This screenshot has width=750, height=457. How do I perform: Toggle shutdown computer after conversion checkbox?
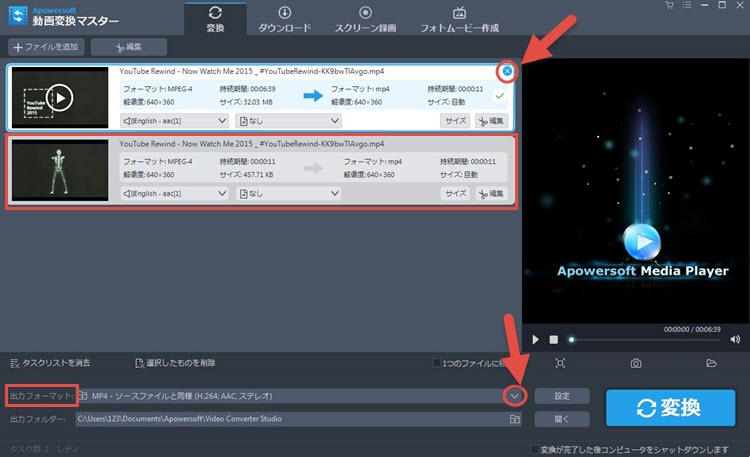[x=535, y=449]
